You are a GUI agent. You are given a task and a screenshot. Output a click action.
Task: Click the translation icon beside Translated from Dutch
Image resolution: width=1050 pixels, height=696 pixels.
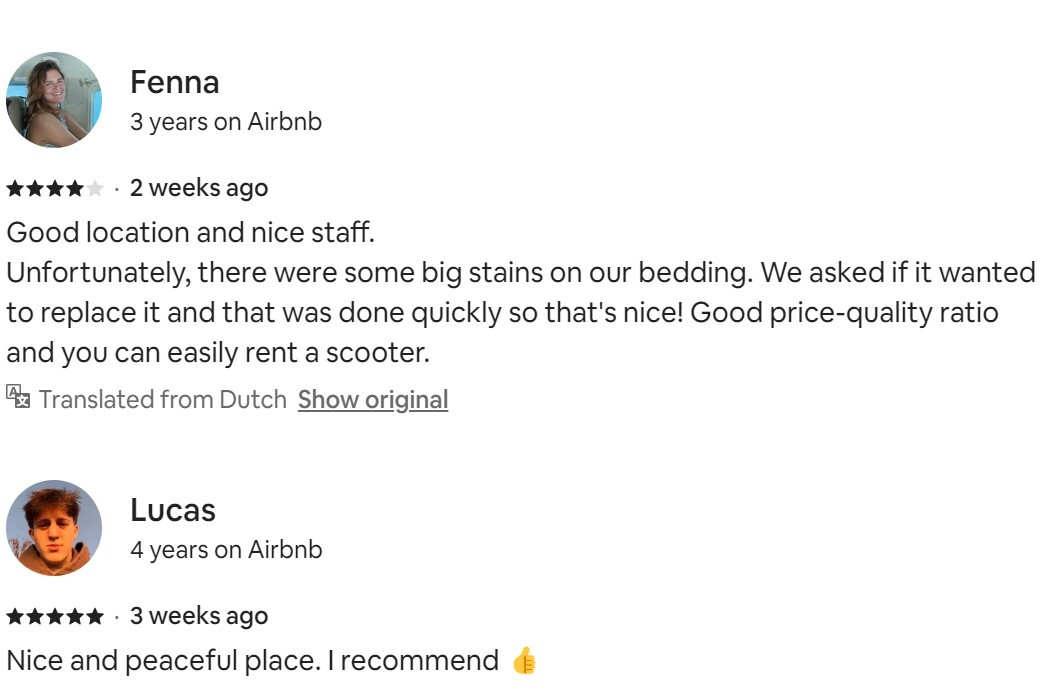(18, 397)
